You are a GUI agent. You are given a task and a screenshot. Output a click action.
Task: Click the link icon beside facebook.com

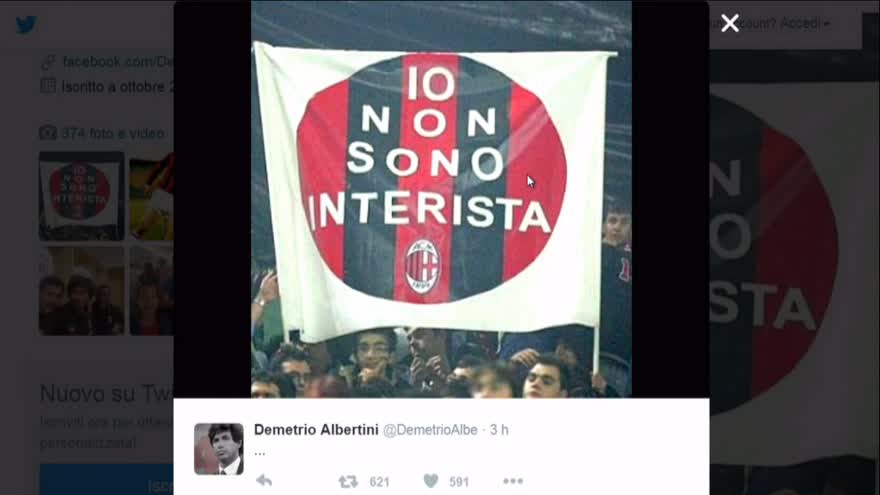(48, 62)
